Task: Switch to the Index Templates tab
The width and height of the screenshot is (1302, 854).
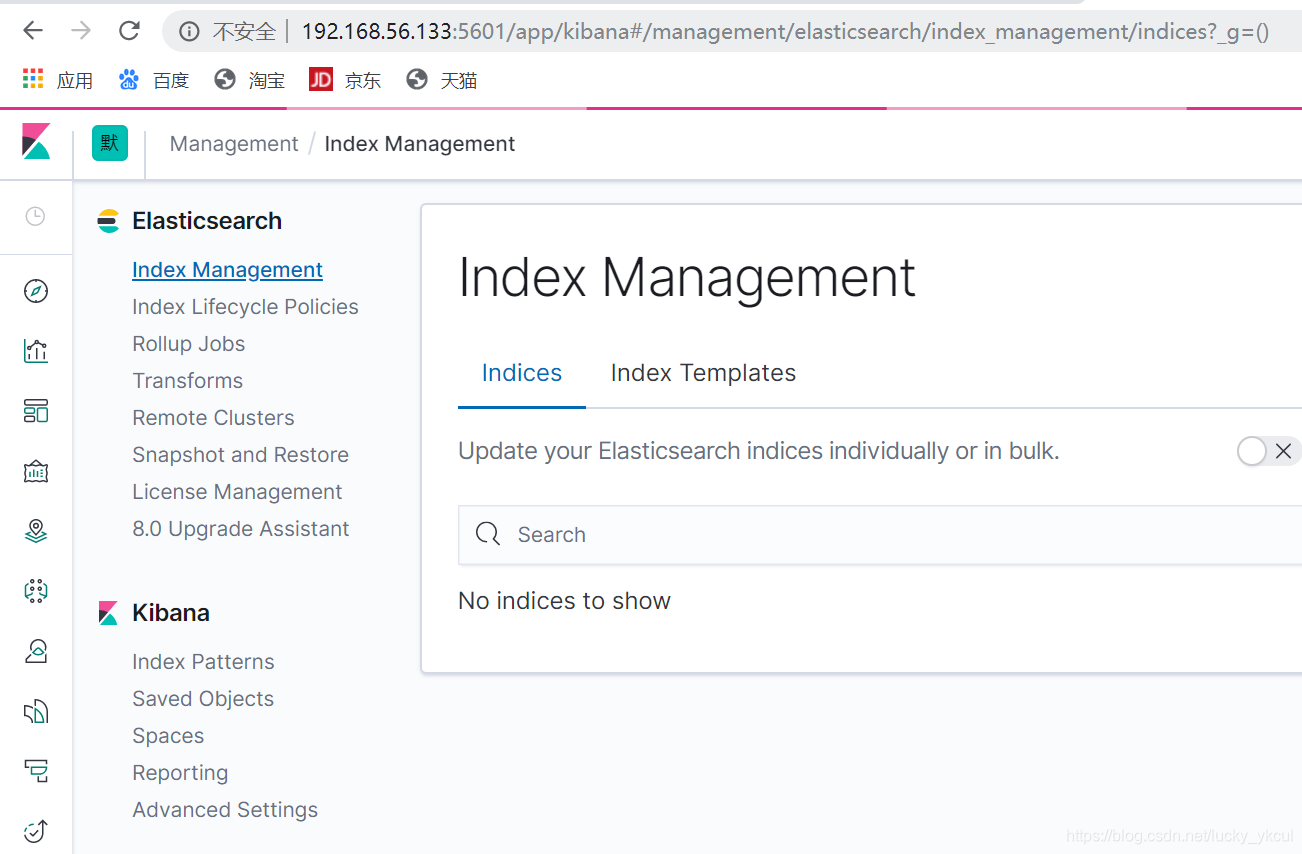Action: pyautogui.click(x=703, y=373)
